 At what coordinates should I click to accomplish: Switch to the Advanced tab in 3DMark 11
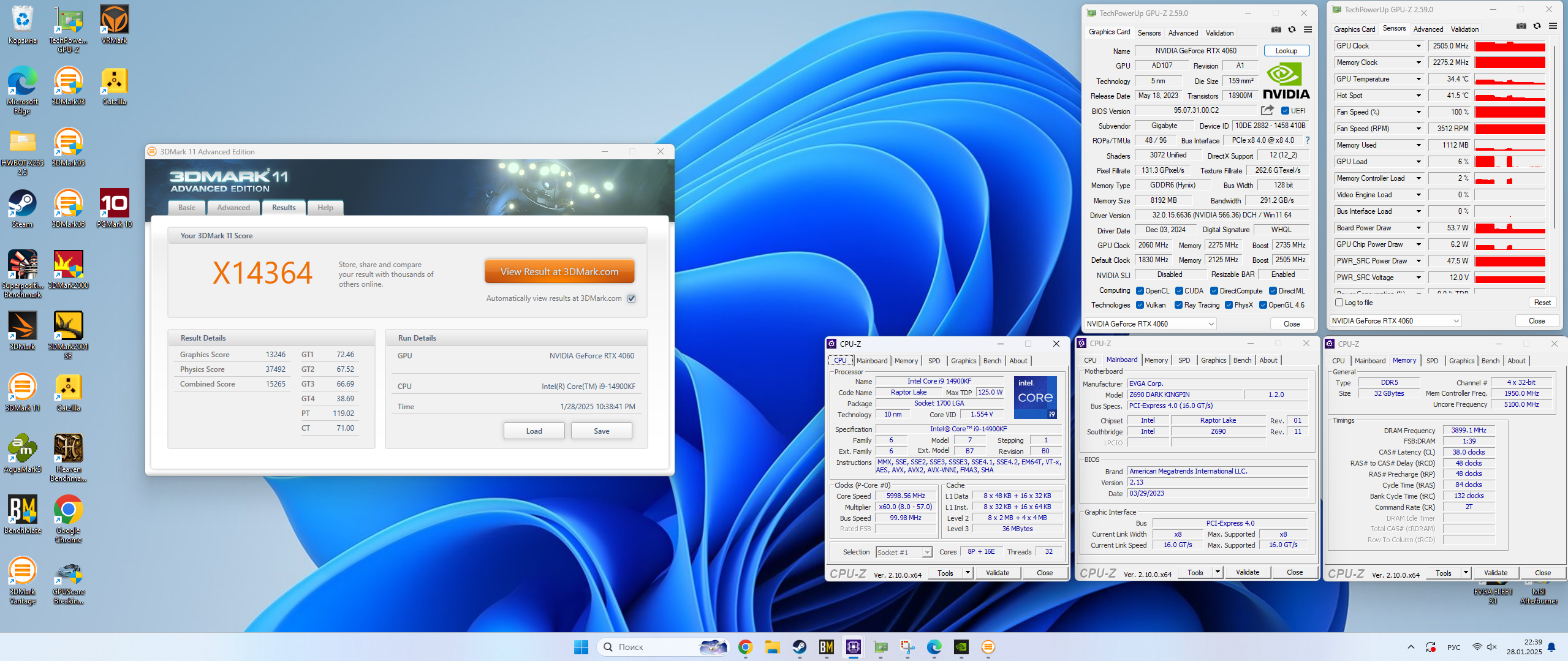(233, 208)
